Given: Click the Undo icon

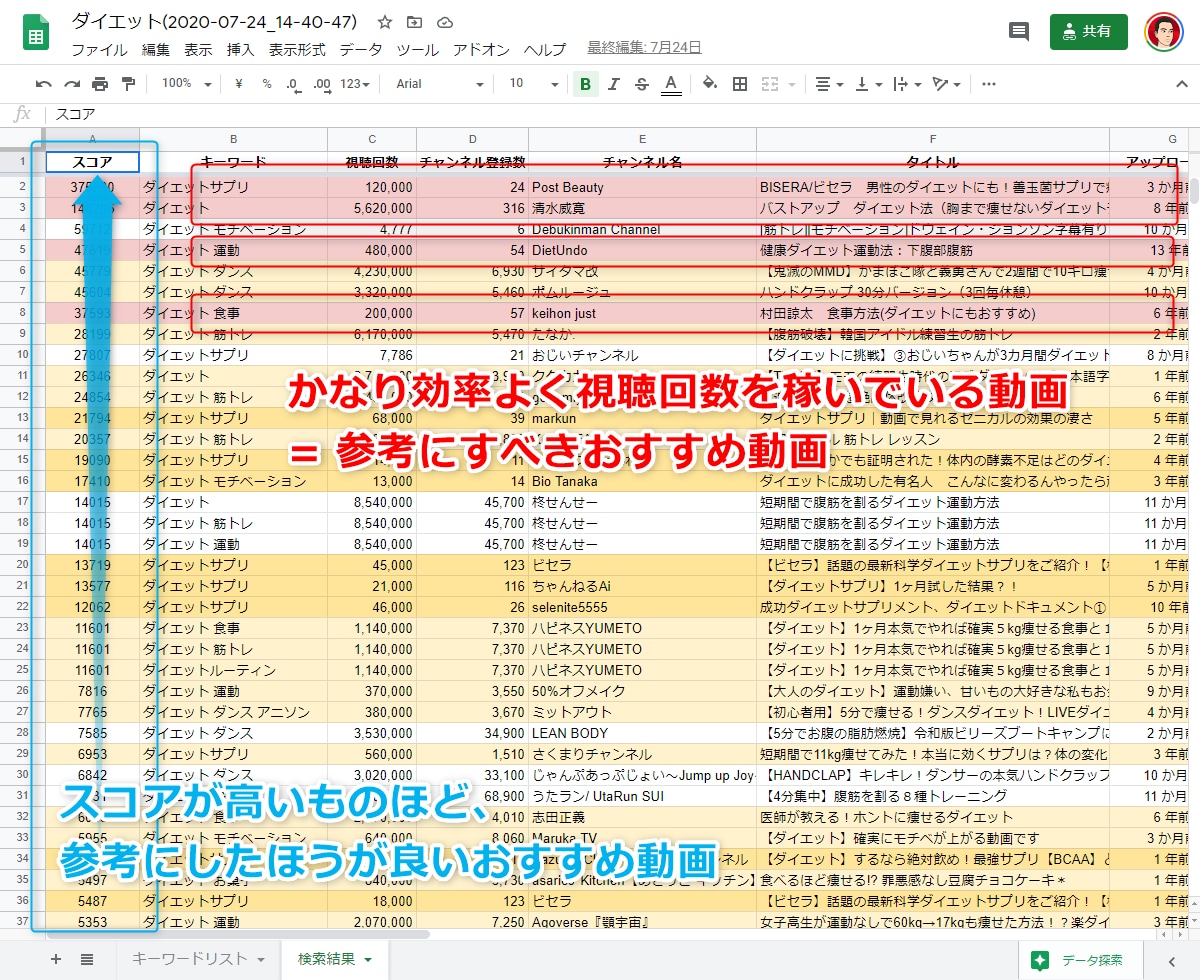Looking at the screenshot, I should (43, 84).
